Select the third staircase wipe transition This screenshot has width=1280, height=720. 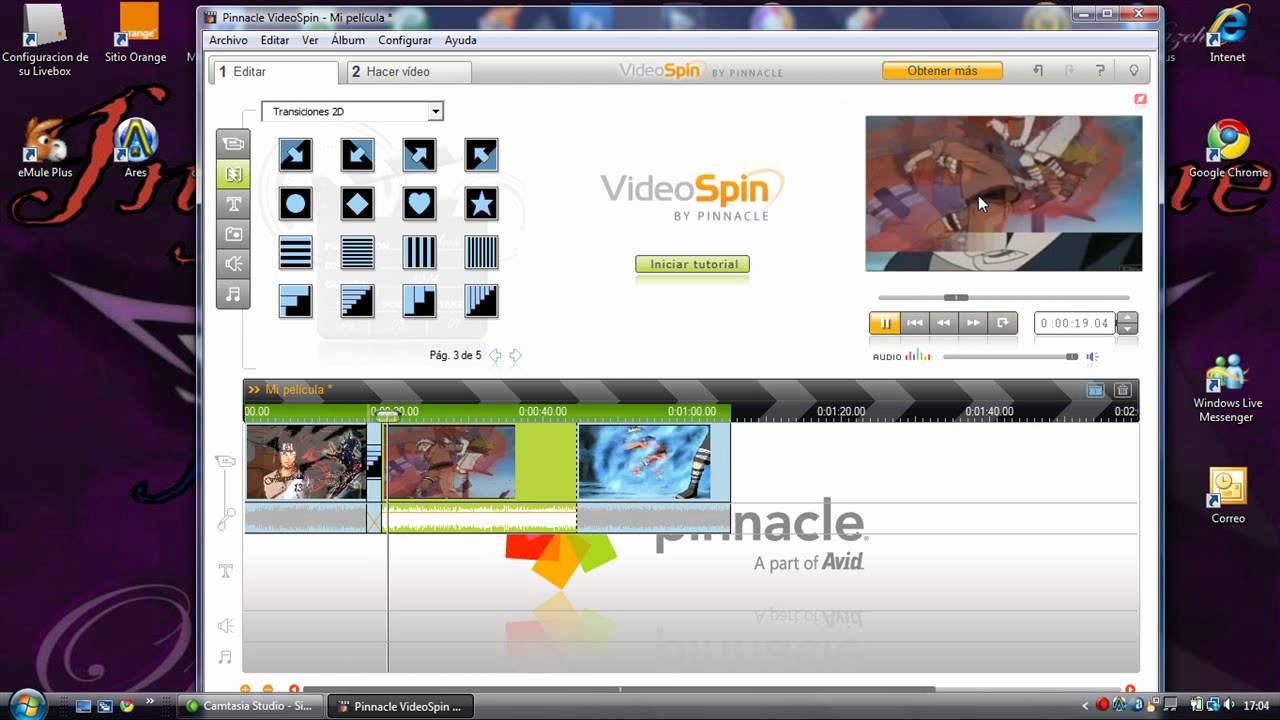click(x=419, y=301)
